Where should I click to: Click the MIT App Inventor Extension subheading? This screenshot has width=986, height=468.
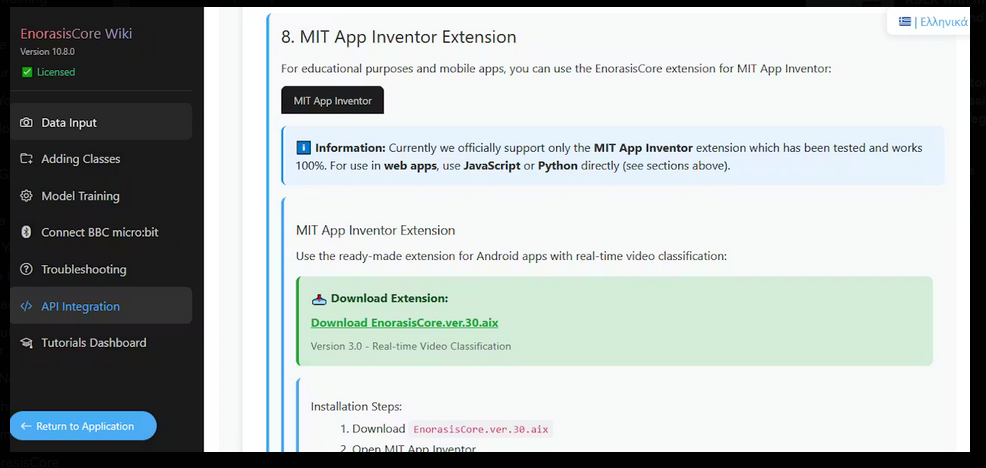coord(375,230)
